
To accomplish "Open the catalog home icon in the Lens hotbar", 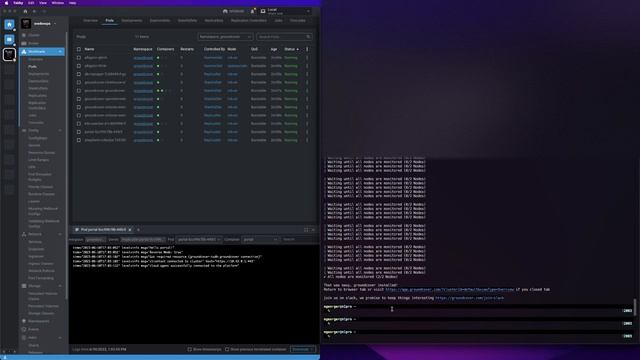I will tap(9, 25).
